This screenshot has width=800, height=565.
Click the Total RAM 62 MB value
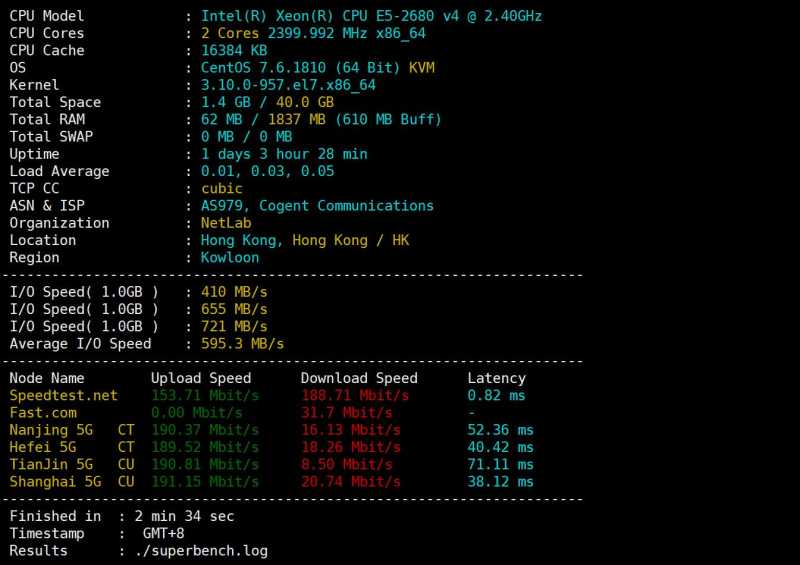click(x=217, y=119)
